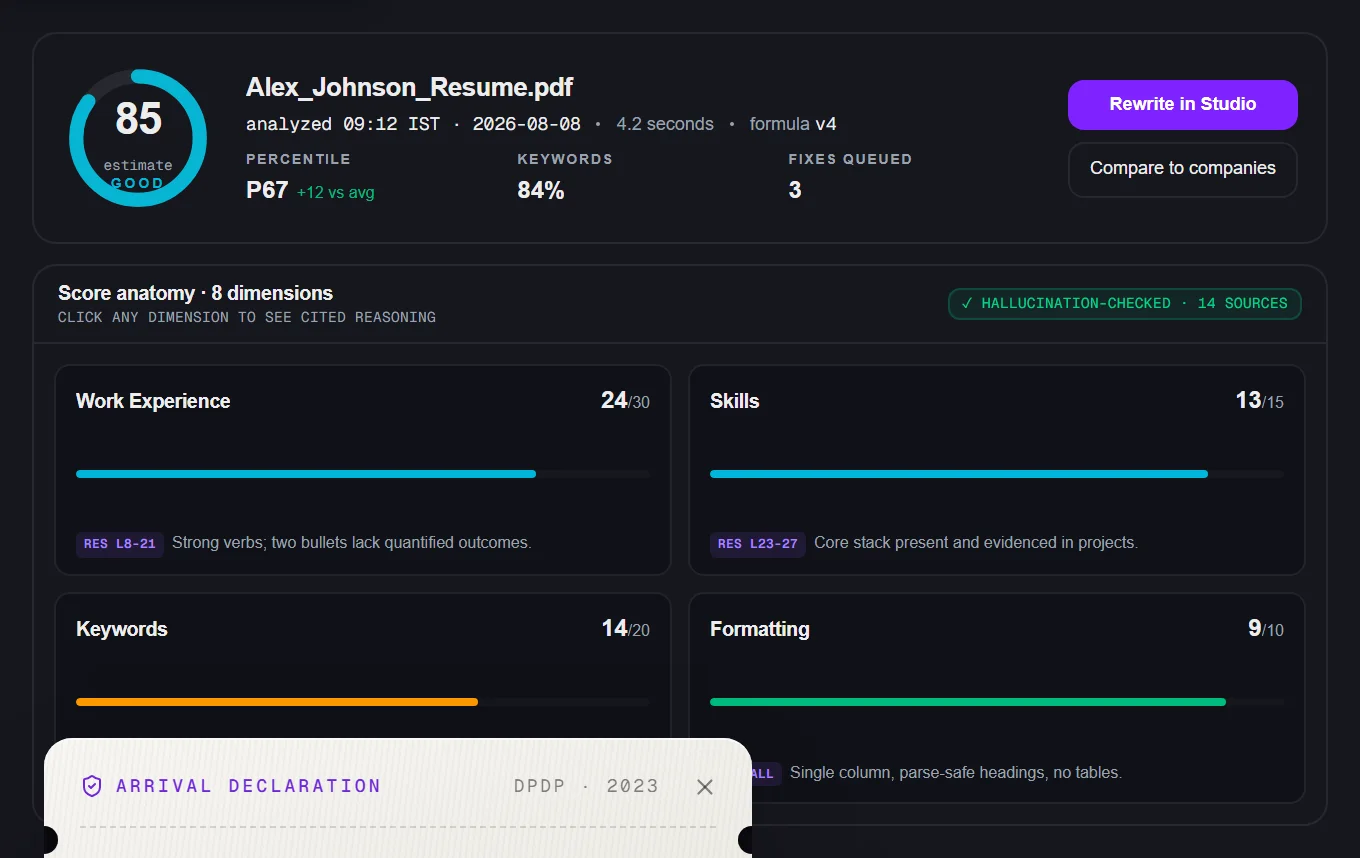Image resolution: width=1360 pixels, height=858 pixels.
Task: Click the 84% keywords value
Action: pos(541,190)
